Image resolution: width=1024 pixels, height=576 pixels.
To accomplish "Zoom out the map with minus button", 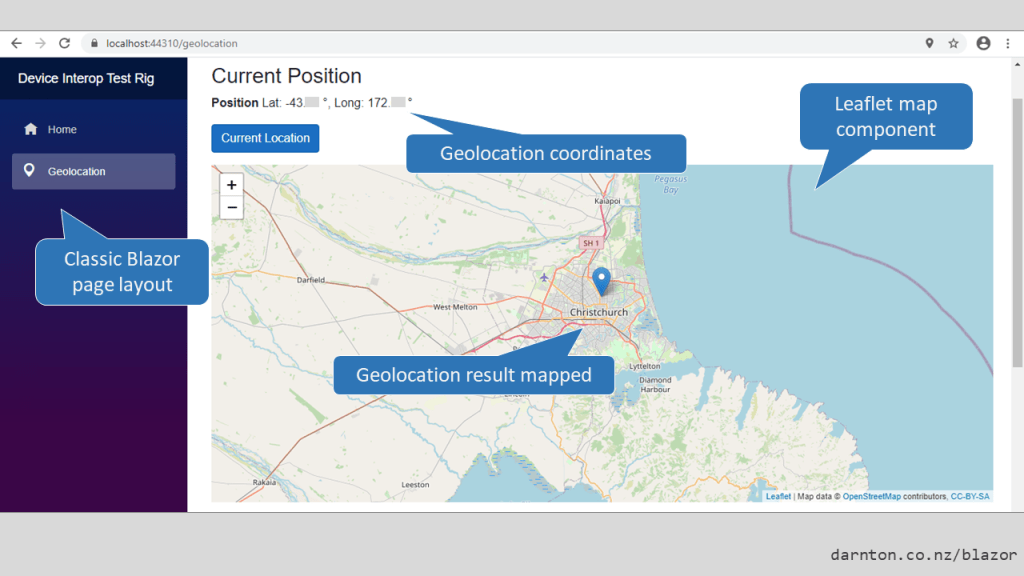I will [x=231, y=207].
